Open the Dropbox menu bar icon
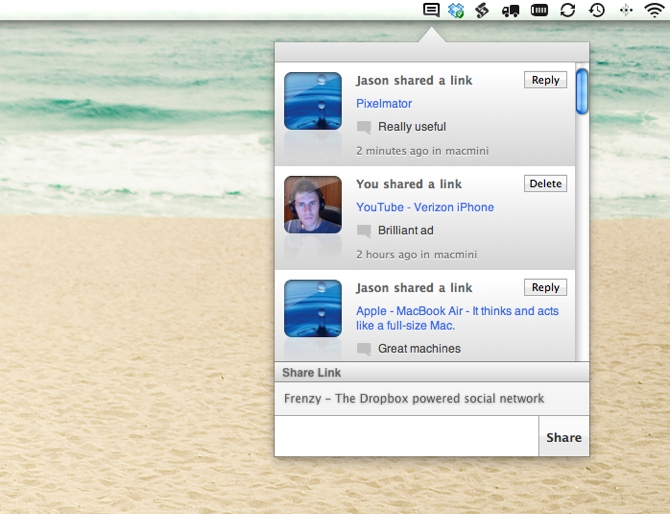 coord(456,10)
